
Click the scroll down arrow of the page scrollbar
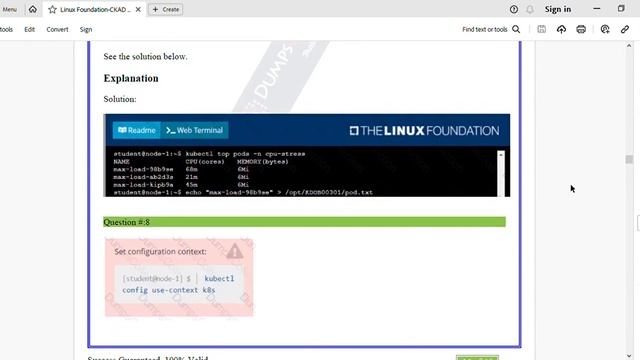[629, 356]
